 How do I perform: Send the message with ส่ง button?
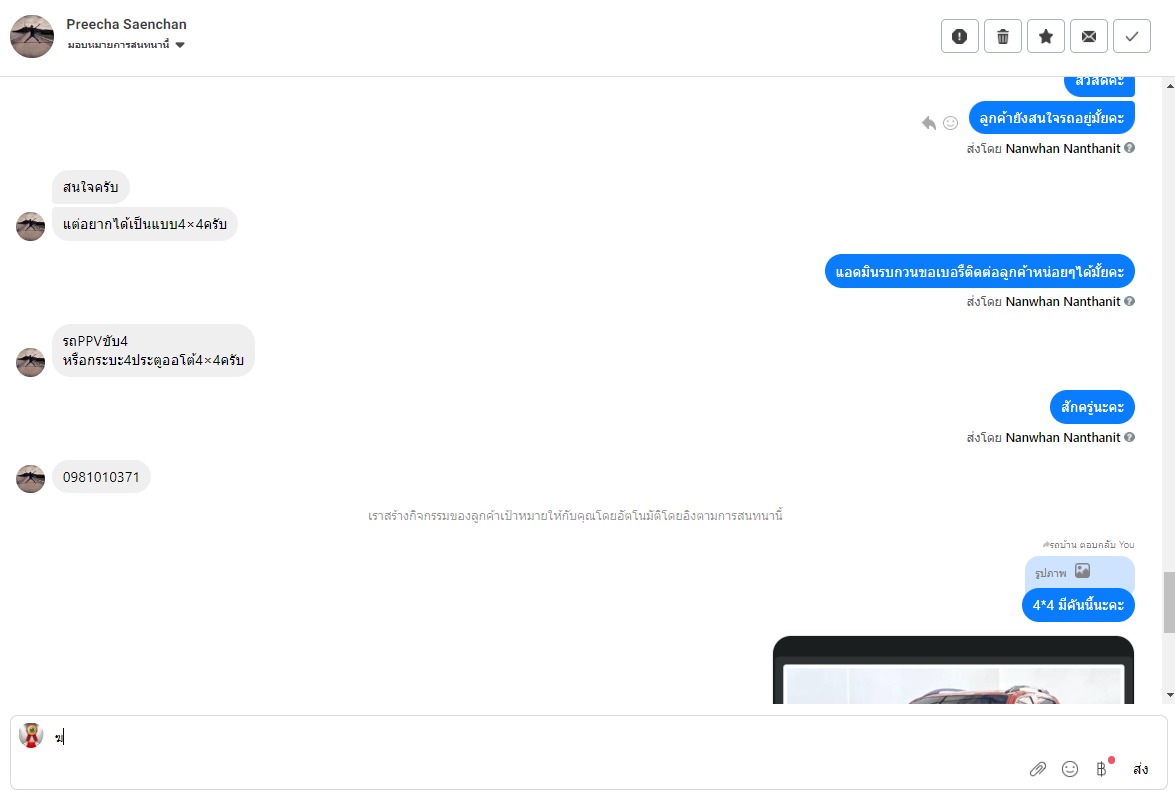(x=1141, y=769)
